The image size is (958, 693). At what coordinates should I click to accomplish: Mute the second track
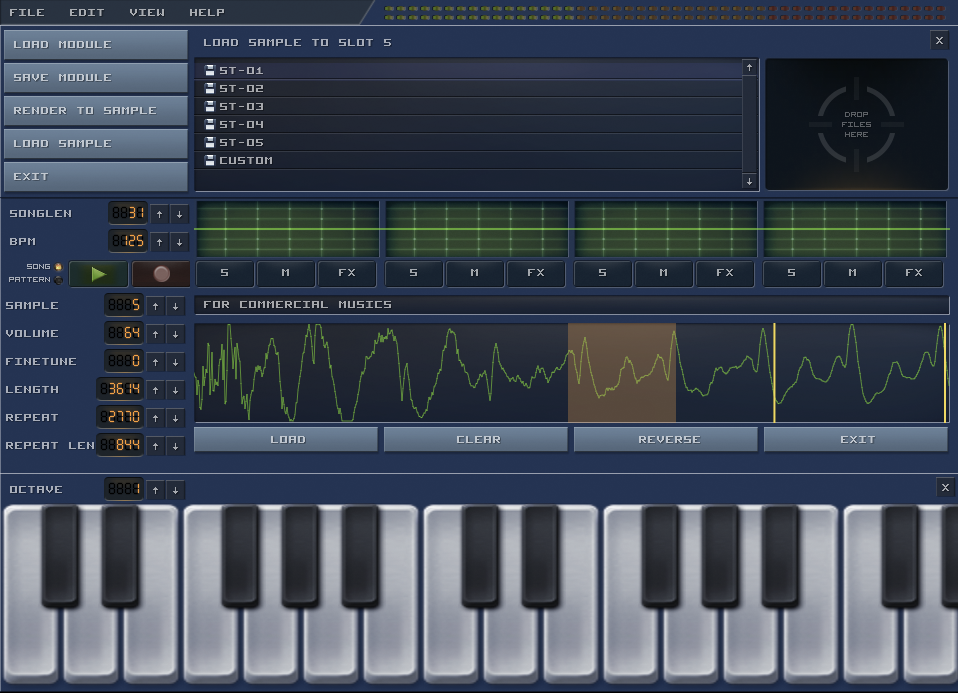point(474,273)
